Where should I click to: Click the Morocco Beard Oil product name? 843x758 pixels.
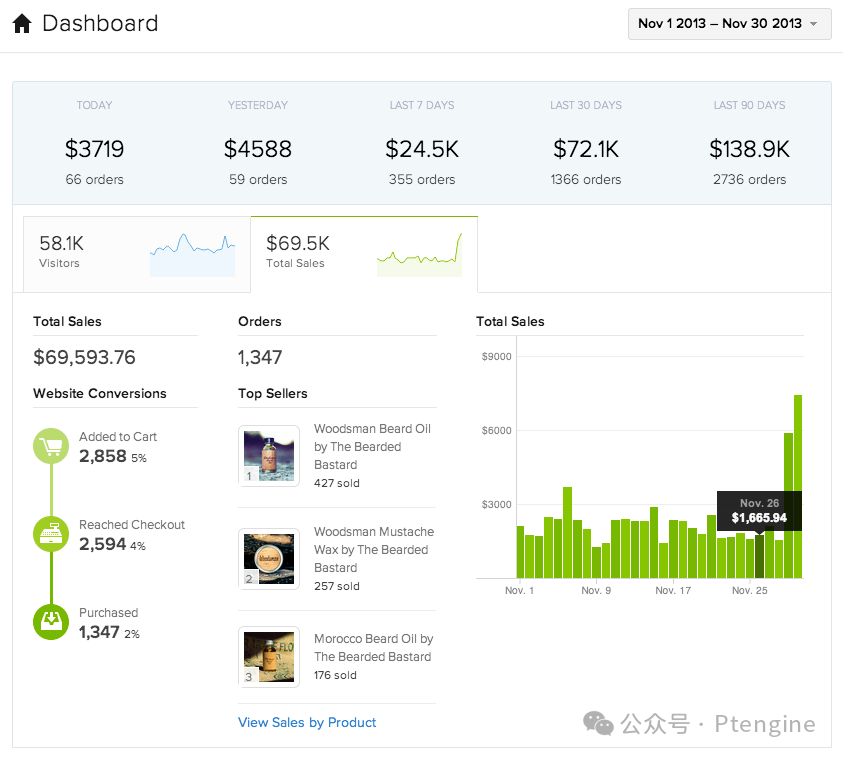(372, 647)
